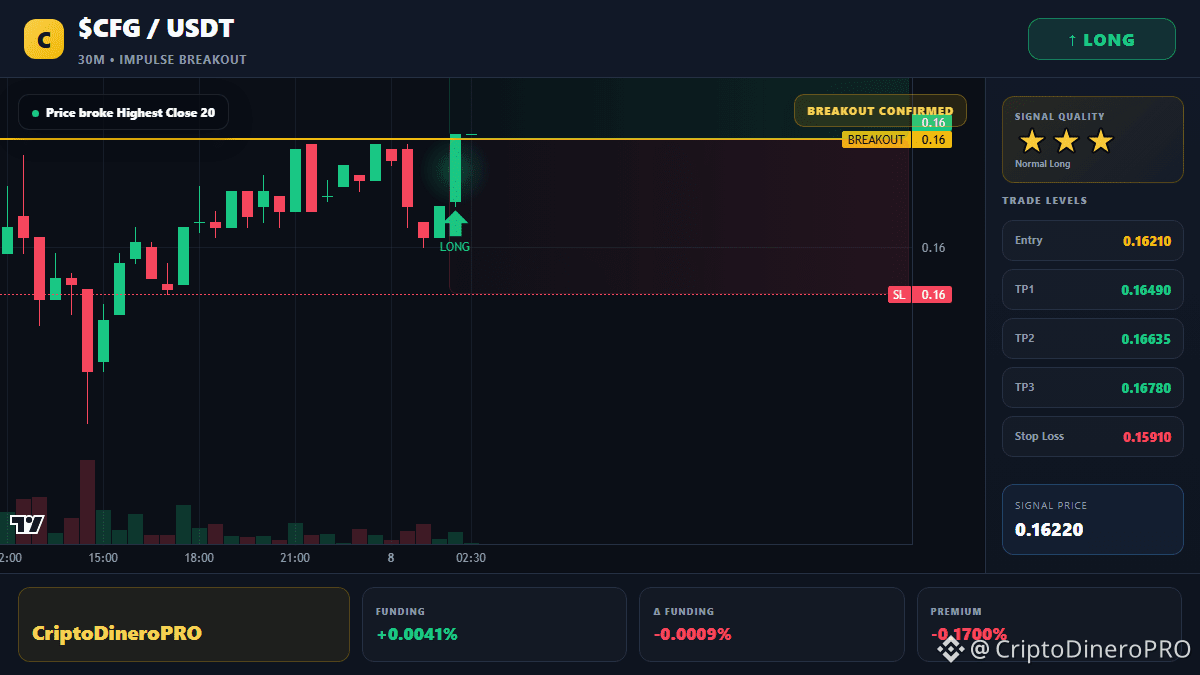Click the yellow CFG coin logo icon

pyautogui.click(x=43, y=40)
